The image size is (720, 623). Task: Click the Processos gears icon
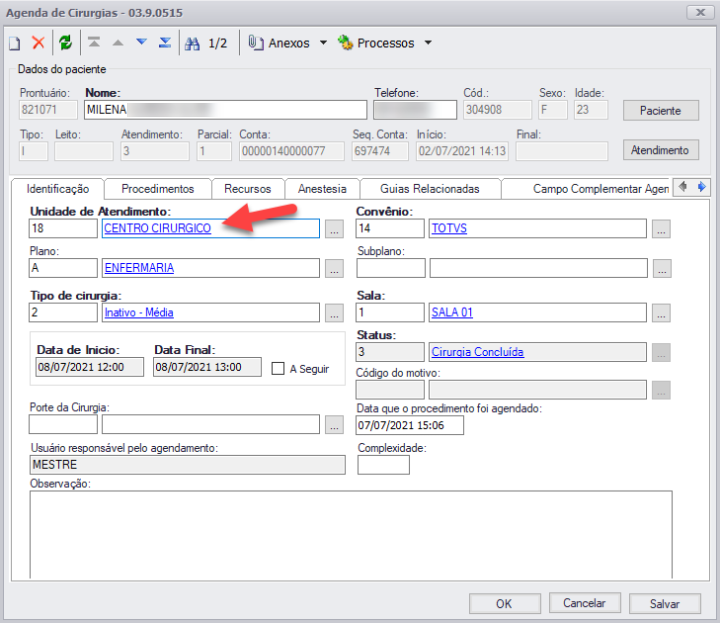[x=345, y=43]
